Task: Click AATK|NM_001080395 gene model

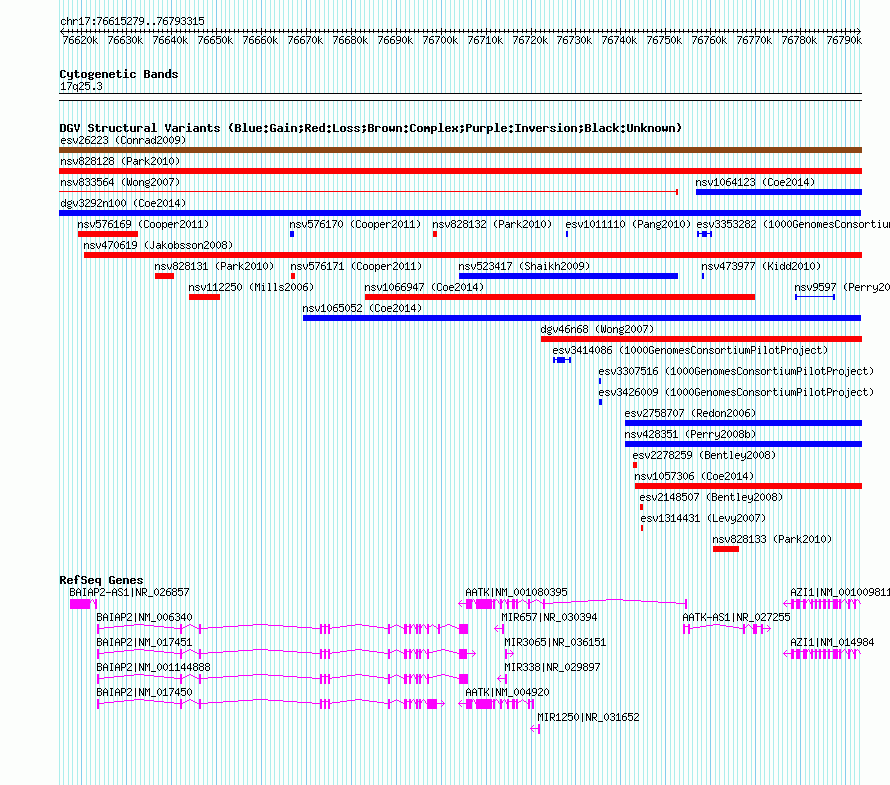Action: pyautogui.click(x=573, y=603)
